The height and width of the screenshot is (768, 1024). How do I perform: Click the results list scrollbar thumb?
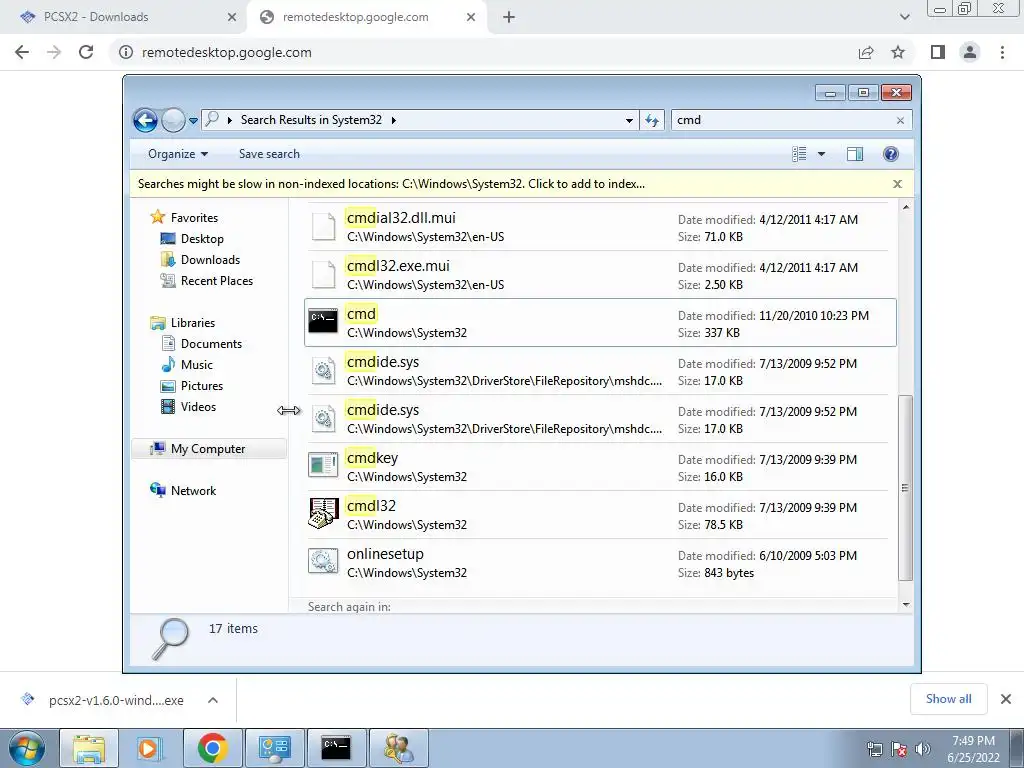905,488
